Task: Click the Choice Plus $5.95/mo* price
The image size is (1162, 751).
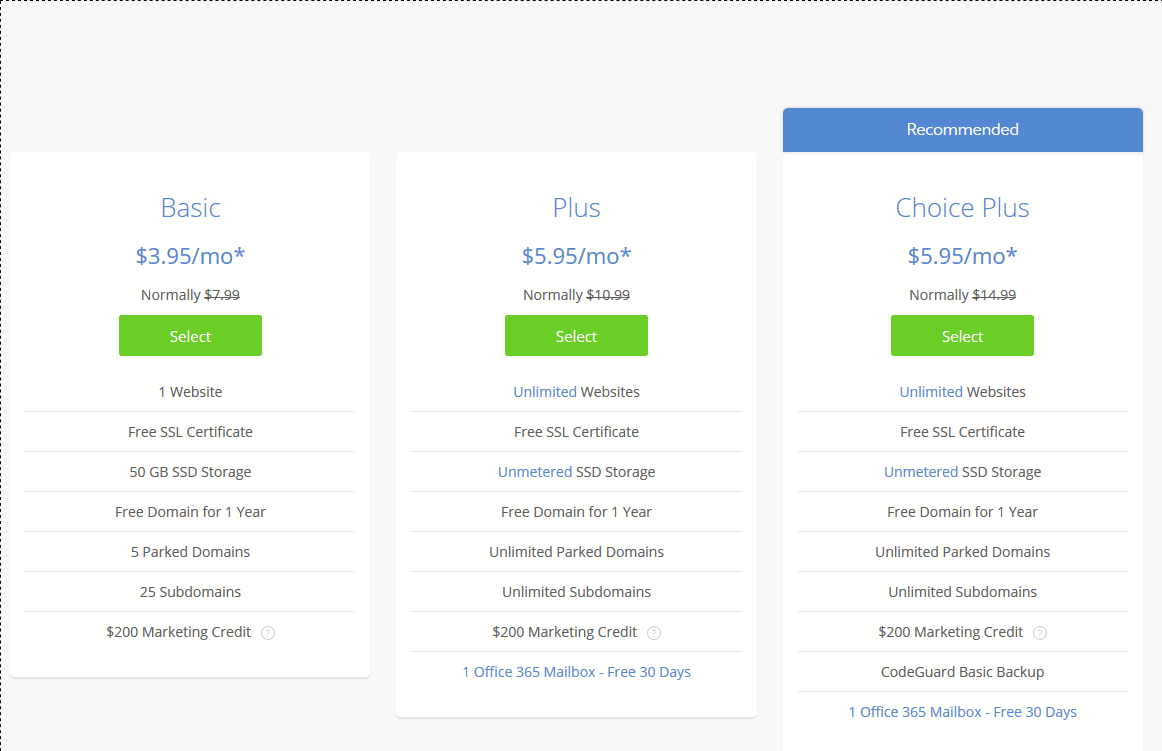Action: click(x=963, y=256)
